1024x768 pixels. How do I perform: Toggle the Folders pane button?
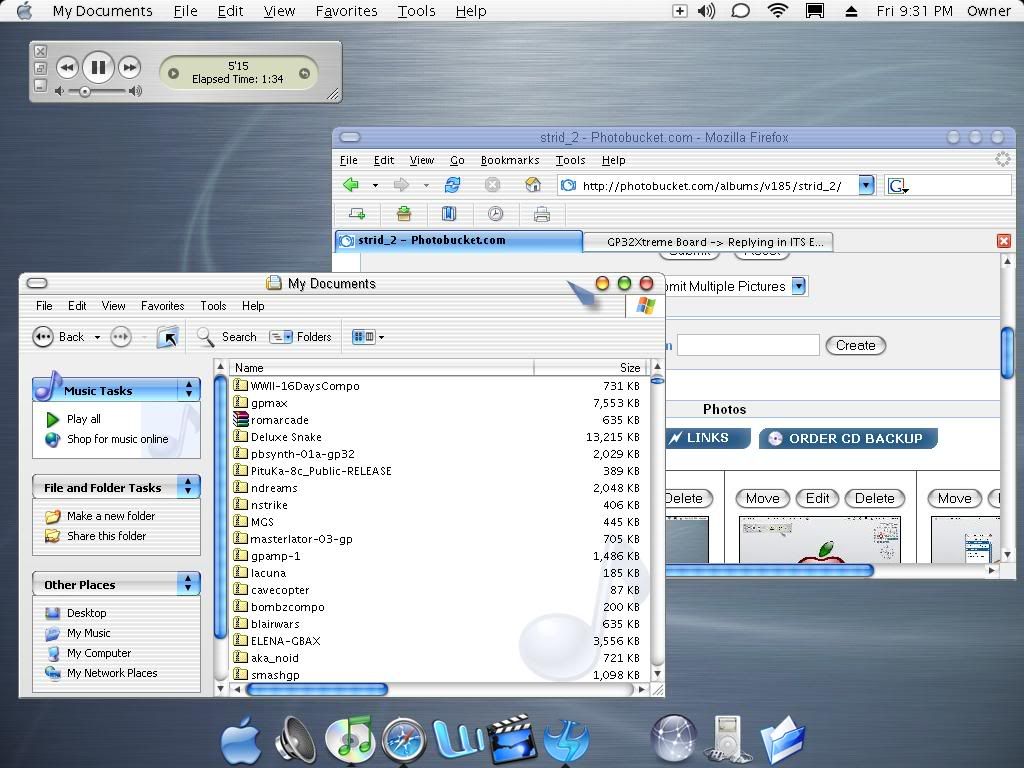300,337
